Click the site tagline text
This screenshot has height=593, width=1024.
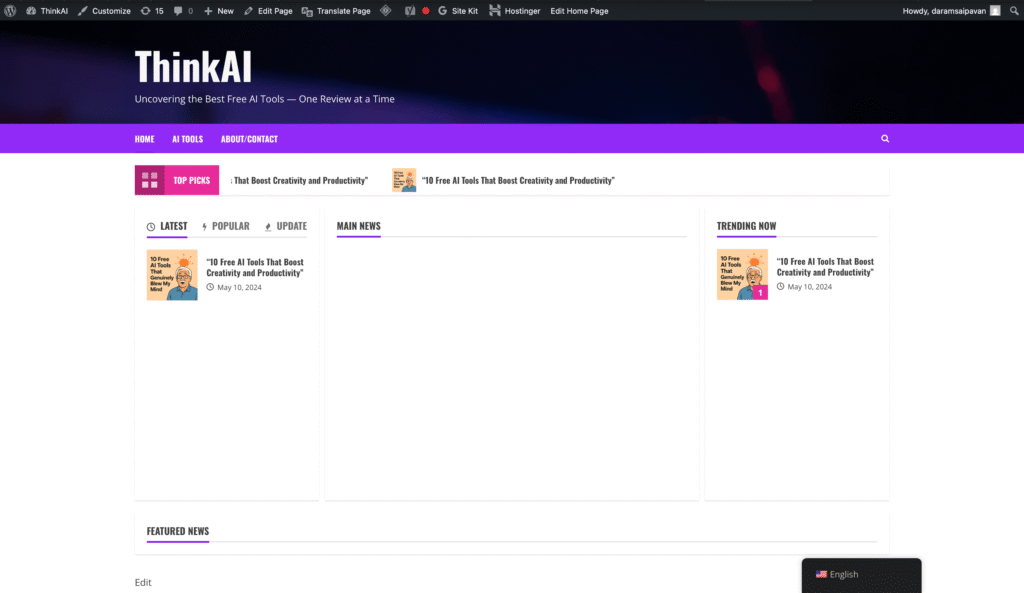click(x=264, y=99)
